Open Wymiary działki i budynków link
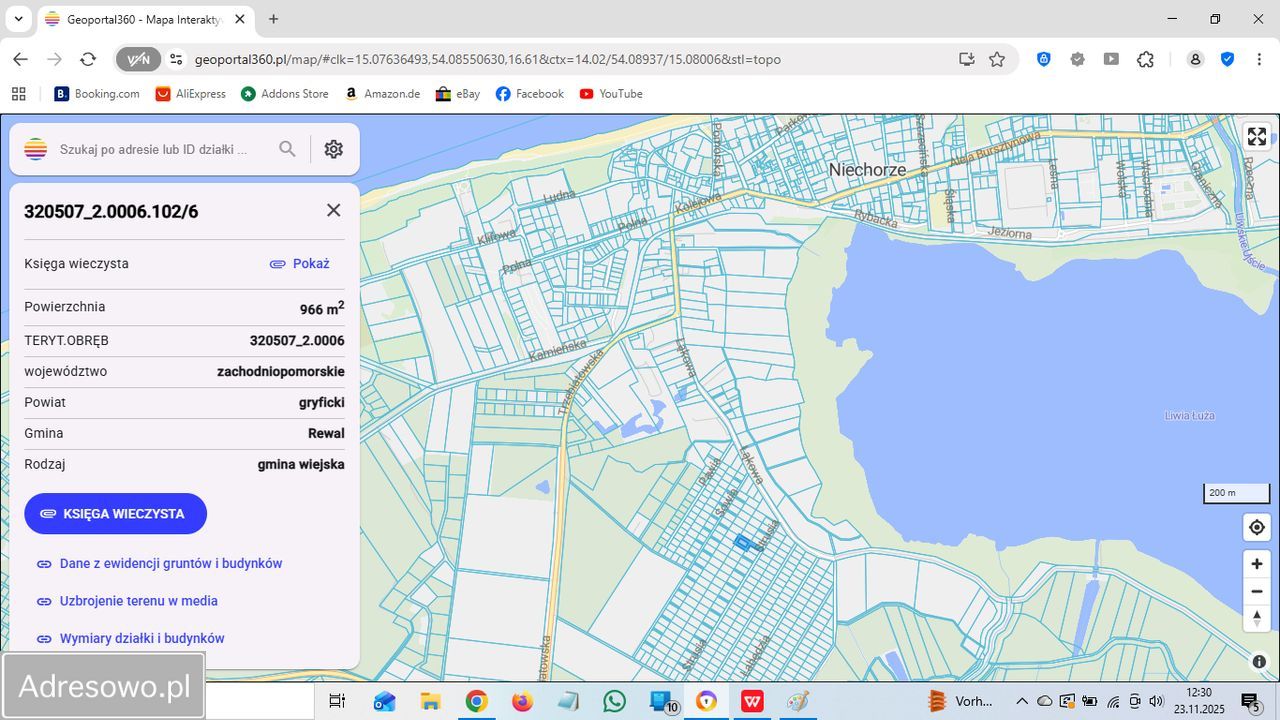 tap(141, 638)
